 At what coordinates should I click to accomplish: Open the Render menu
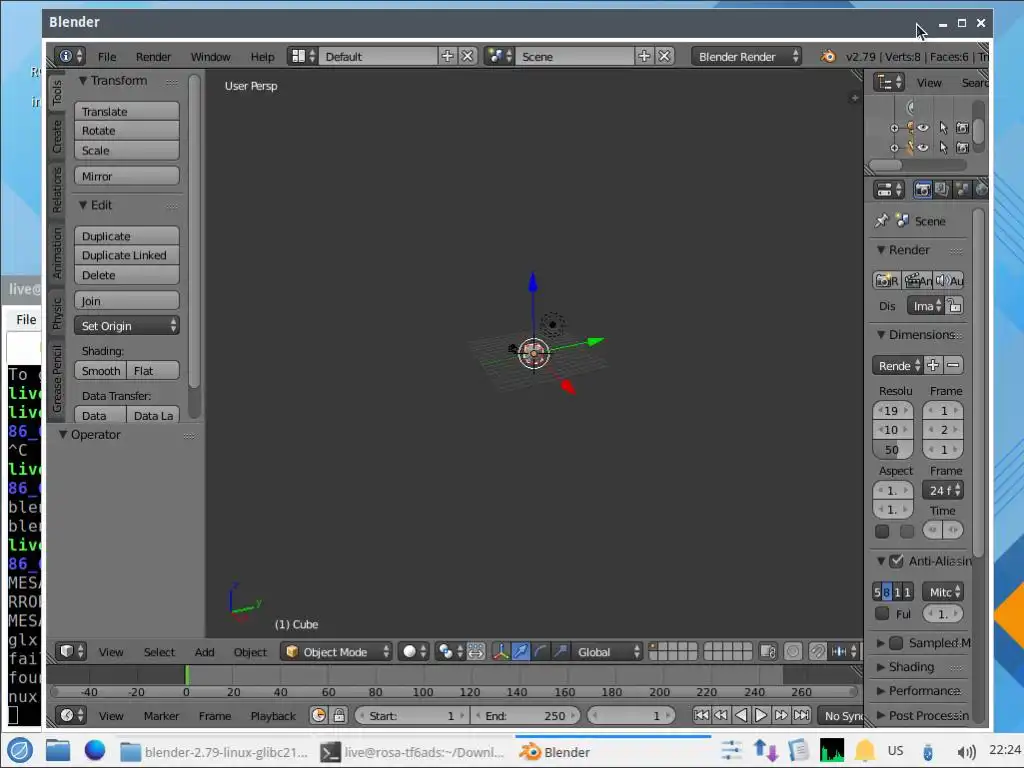click(x=153, y=56)
